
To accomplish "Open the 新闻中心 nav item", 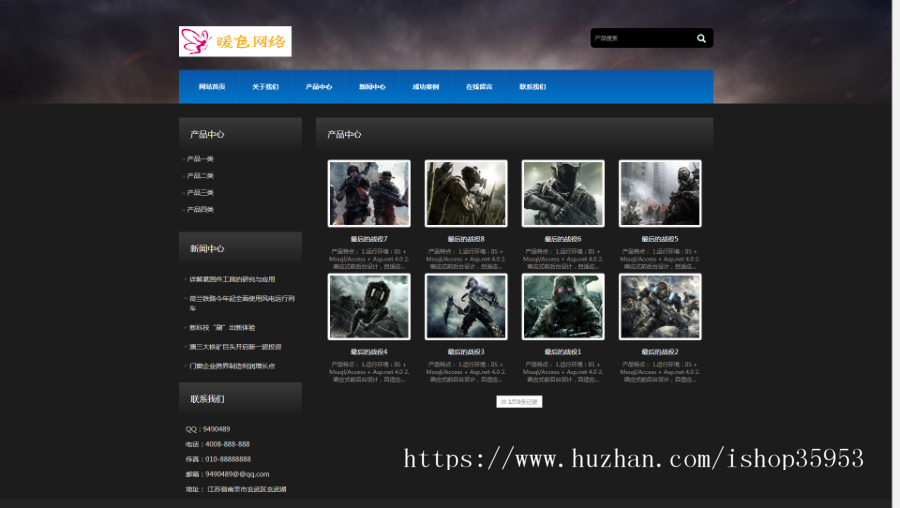I will 372,87.
